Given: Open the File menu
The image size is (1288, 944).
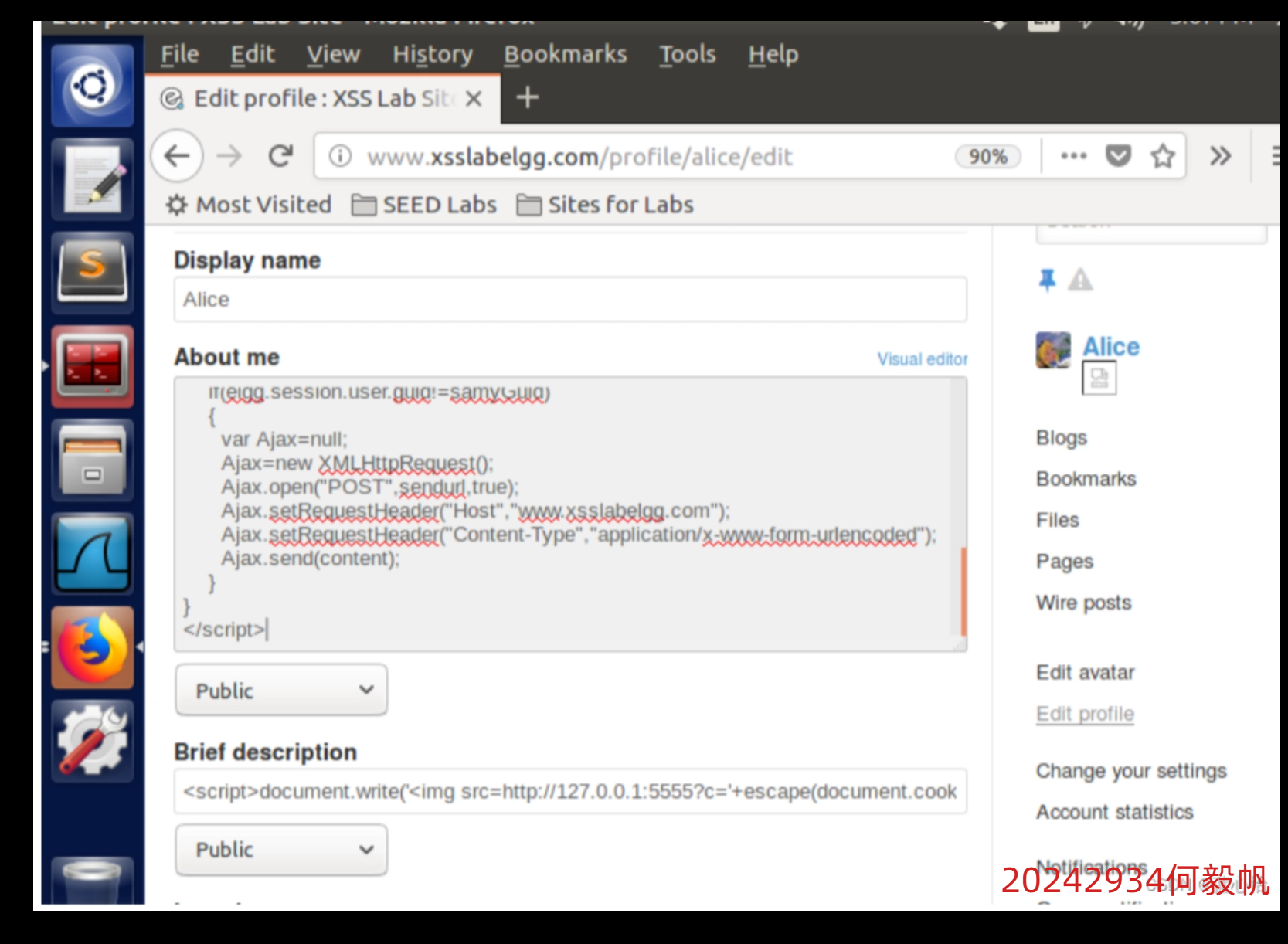Looking at the screenshot, I should [x=180, y=54].
